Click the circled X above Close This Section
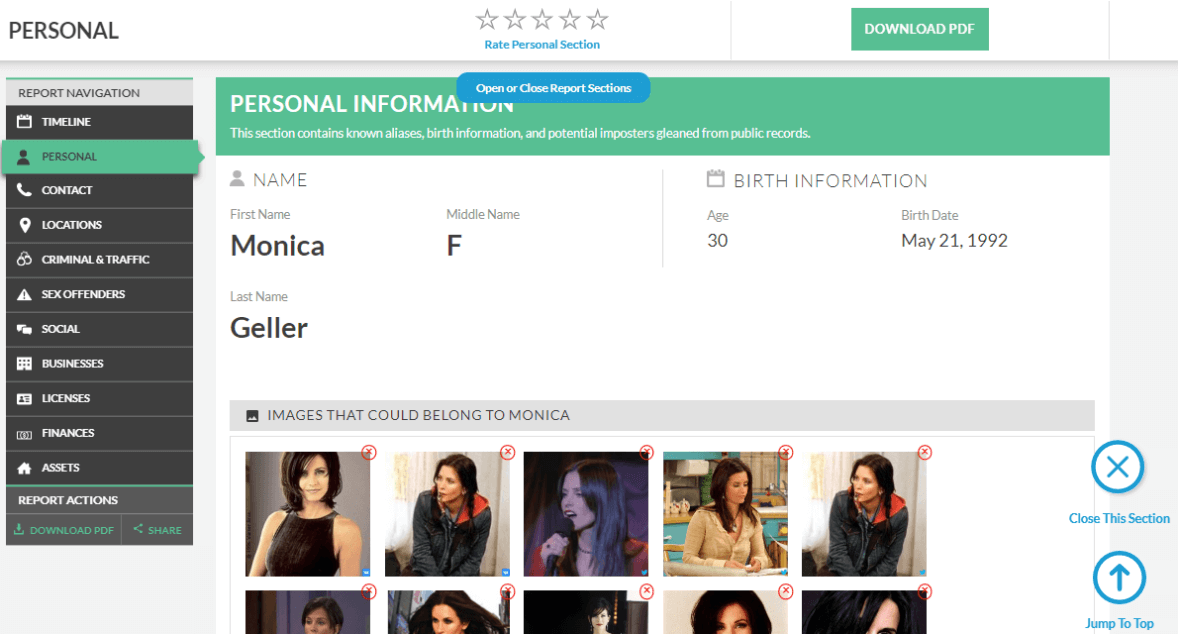 [1117, 467]
